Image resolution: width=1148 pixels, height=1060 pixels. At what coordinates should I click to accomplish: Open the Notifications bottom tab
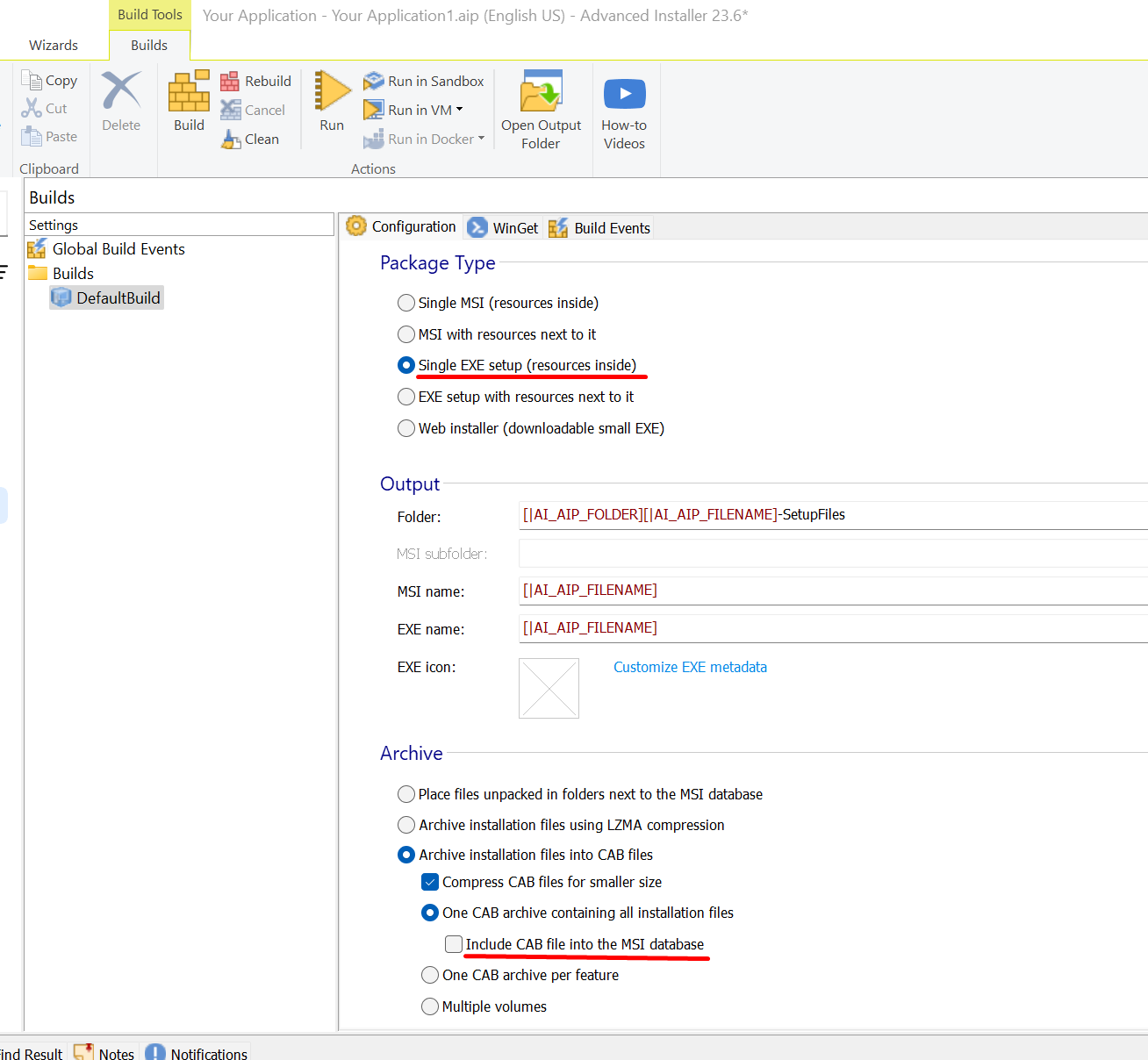tap(197, 1052)
